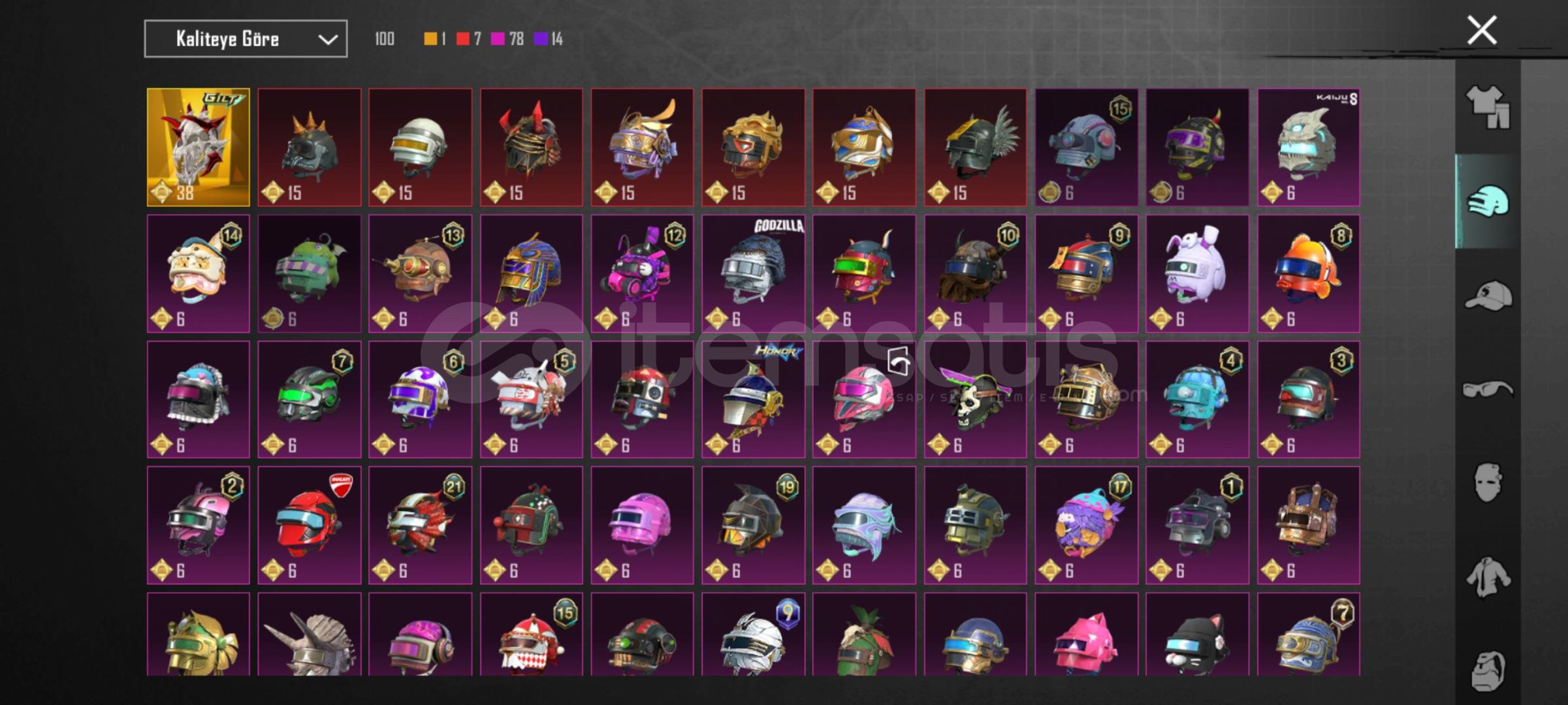The height and width of the screenshot is (705, 1568).
Task: Select the helmet category icon in sidebar
Action: 1488,201
